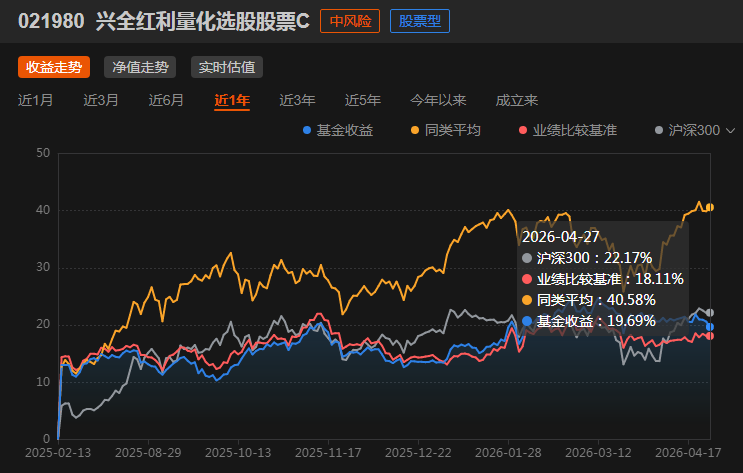Click the tooltip value 沪深300：22.17%
The width and height of the screenshot is (743, 473).
(587, 258)
